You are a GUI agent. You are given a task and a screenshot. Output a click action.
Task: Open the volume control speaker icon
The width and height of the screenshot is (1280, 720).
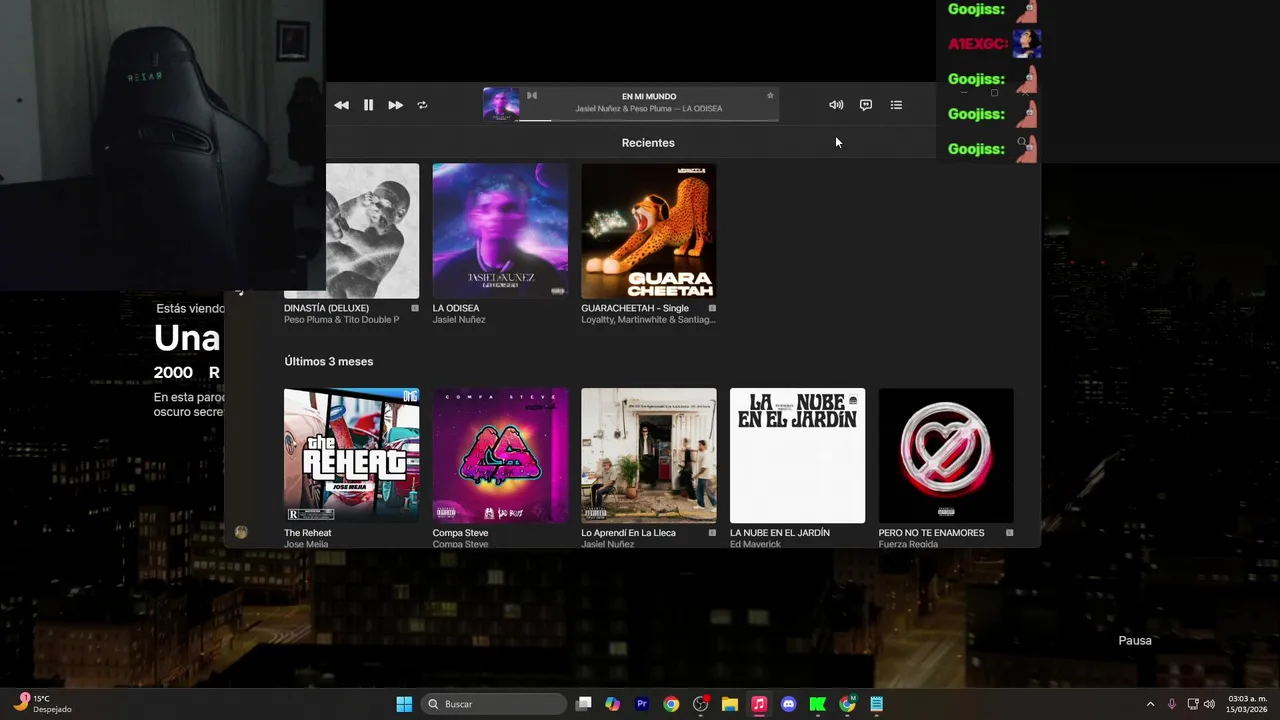coord(836,105)
